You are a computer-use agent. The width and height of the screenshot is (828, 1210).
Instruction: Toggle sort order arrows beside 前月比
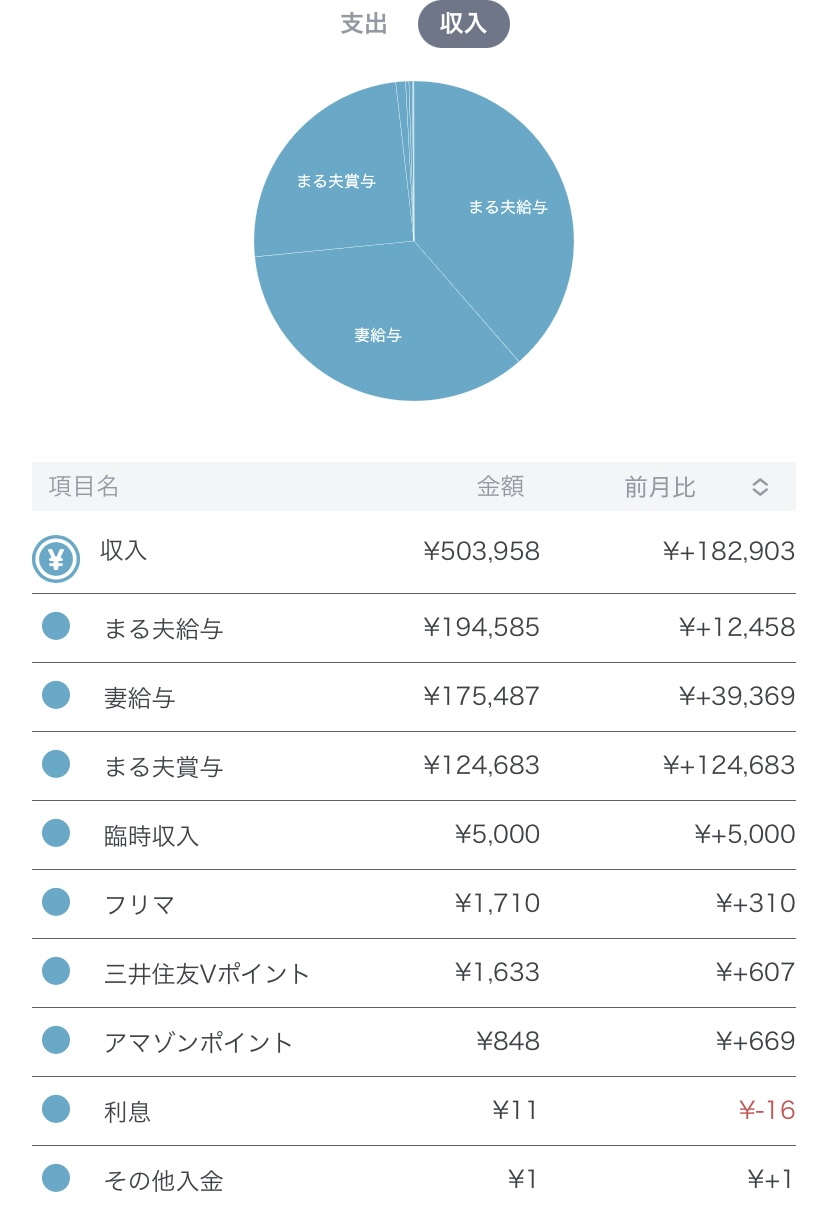click(x=760, y=487)
